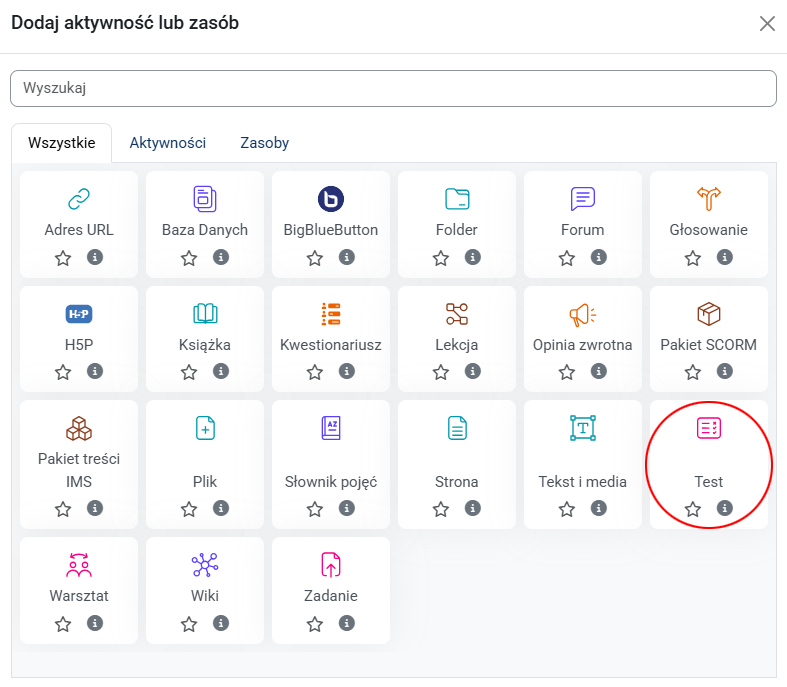
Task: Click the Folder resource label
Action: [x=457, y=230]
